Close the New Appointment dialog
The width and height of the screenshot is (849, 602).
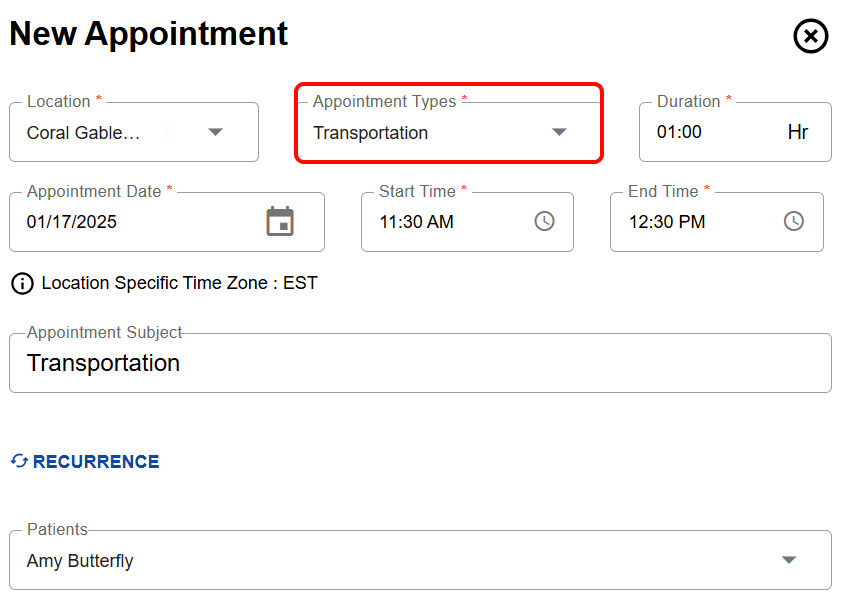[x=810, y=37]
